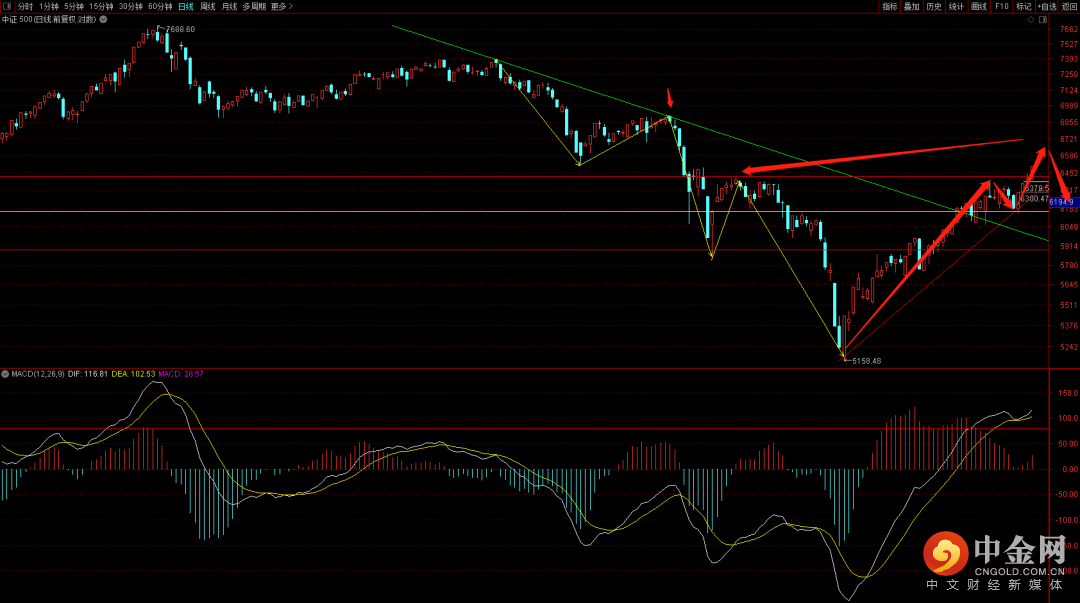
Task: Click the 7688.60 high price label
Action: click(180, 30)
